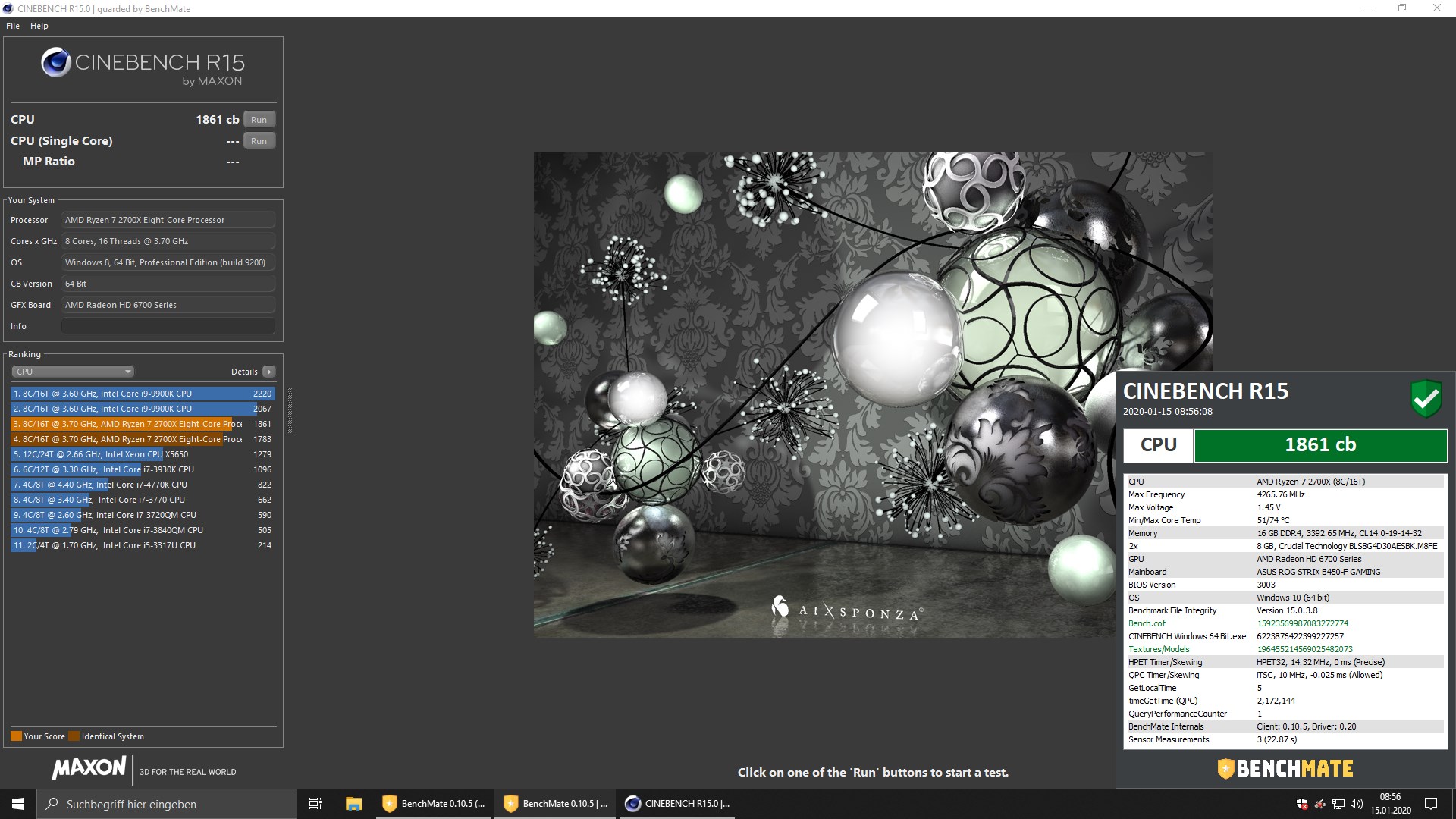Click the Your Score orange legend swatch
This screenshot has width=1456, height=819.
click(x=16, y=736)
